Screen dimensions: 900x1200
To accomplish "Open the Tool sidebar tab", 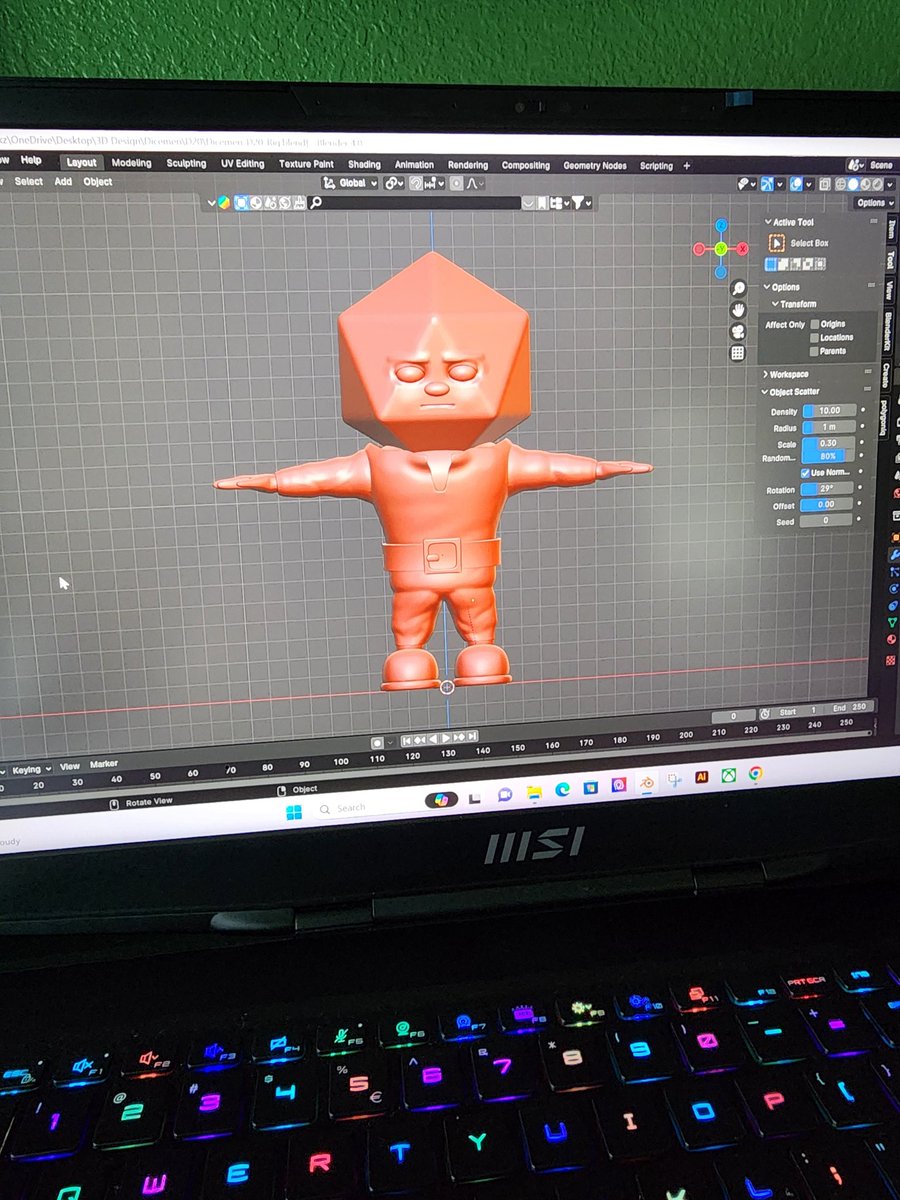I will coord(890,260).
